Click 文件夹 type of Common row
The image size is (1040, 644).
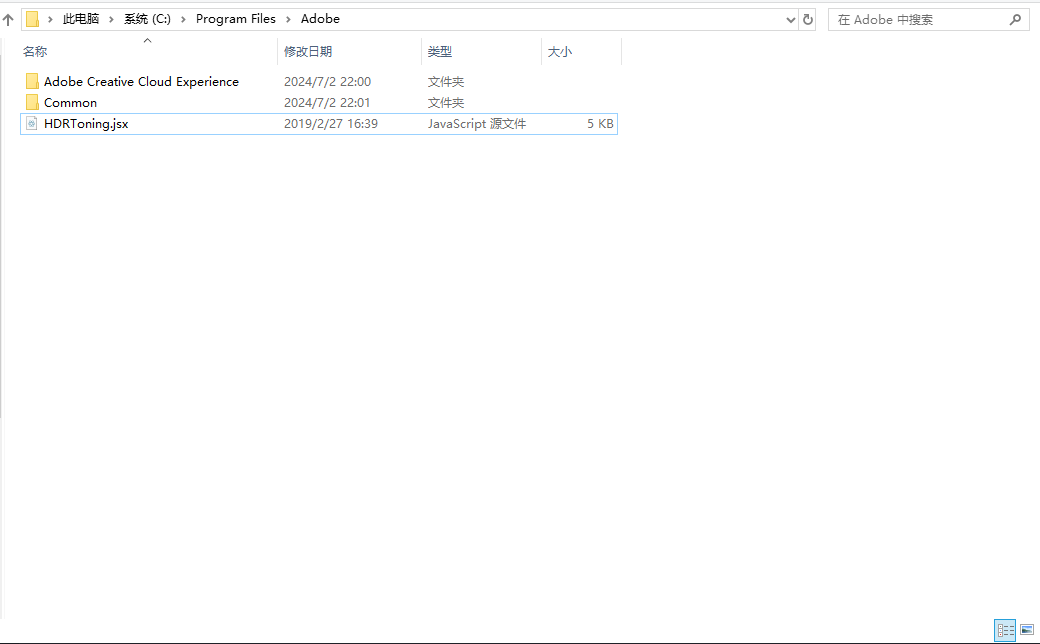[446, 103]
